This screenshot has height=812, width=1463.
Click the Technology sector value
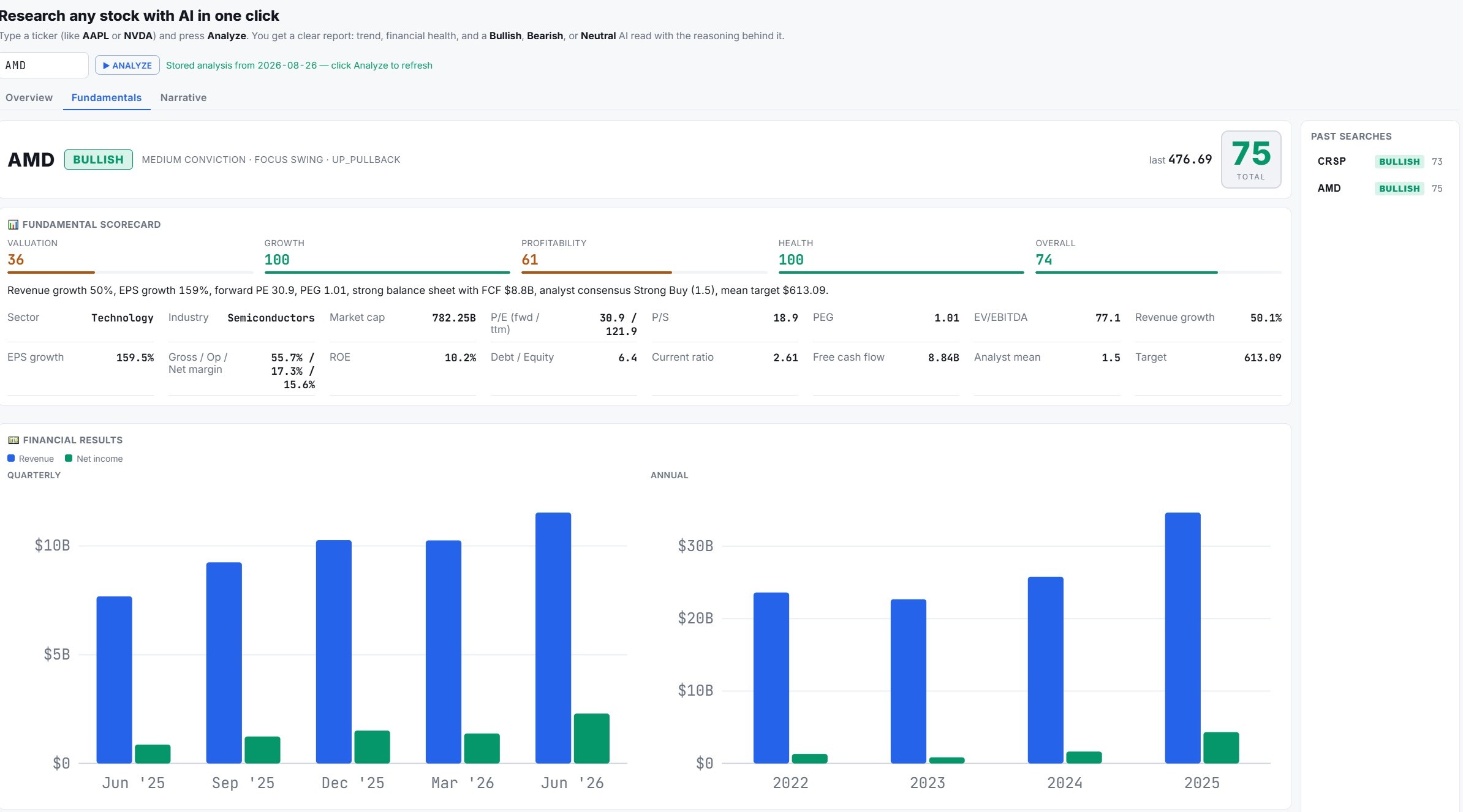(x=123, y=318)
